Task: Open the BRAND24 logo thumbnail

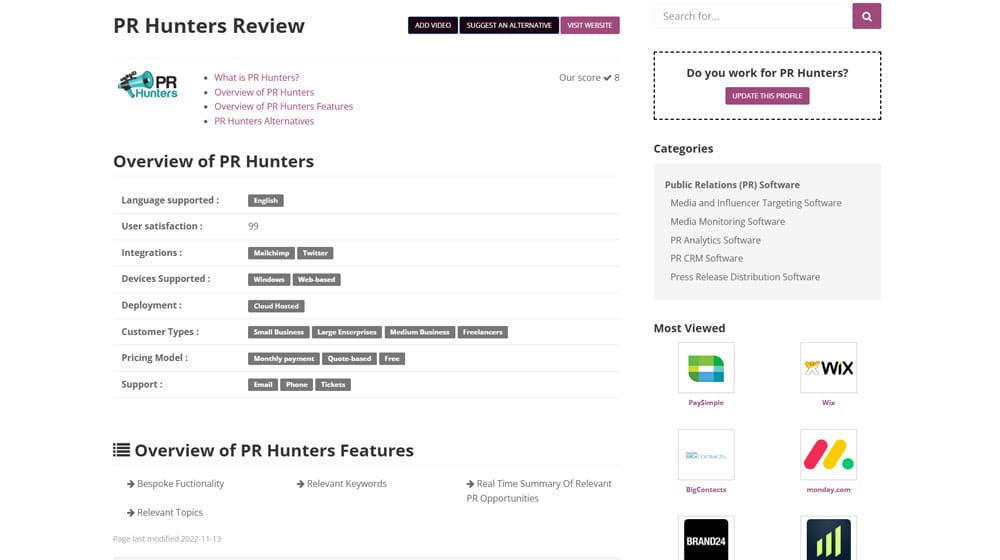Action: (706, 539)
